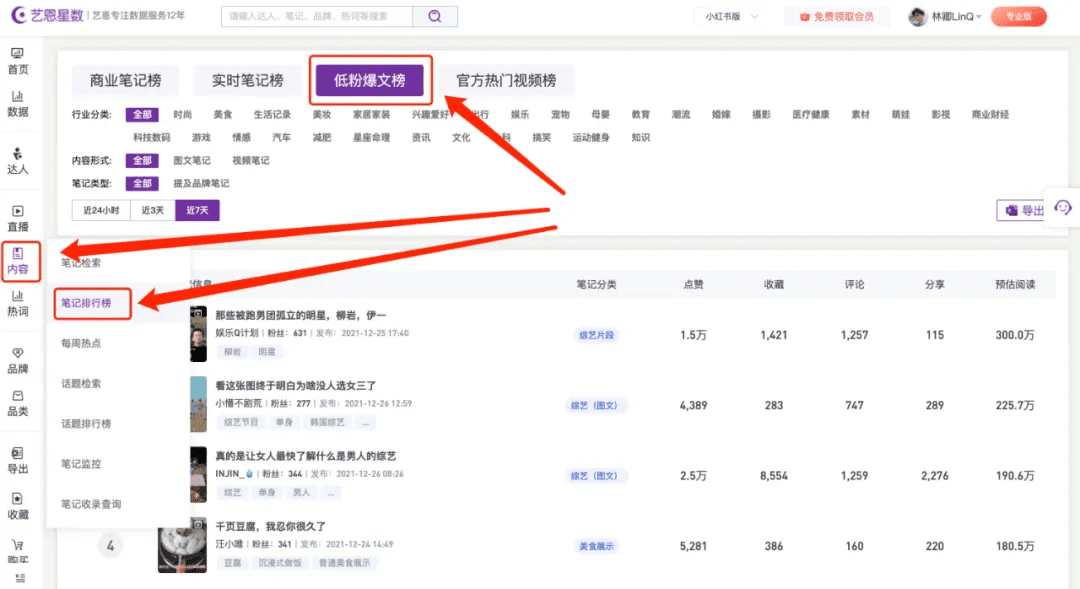The width and height of the screenshot is (1080, 589).
Task: Switch to the 商业笔记榜 tab
Action: tap(125, 81)
